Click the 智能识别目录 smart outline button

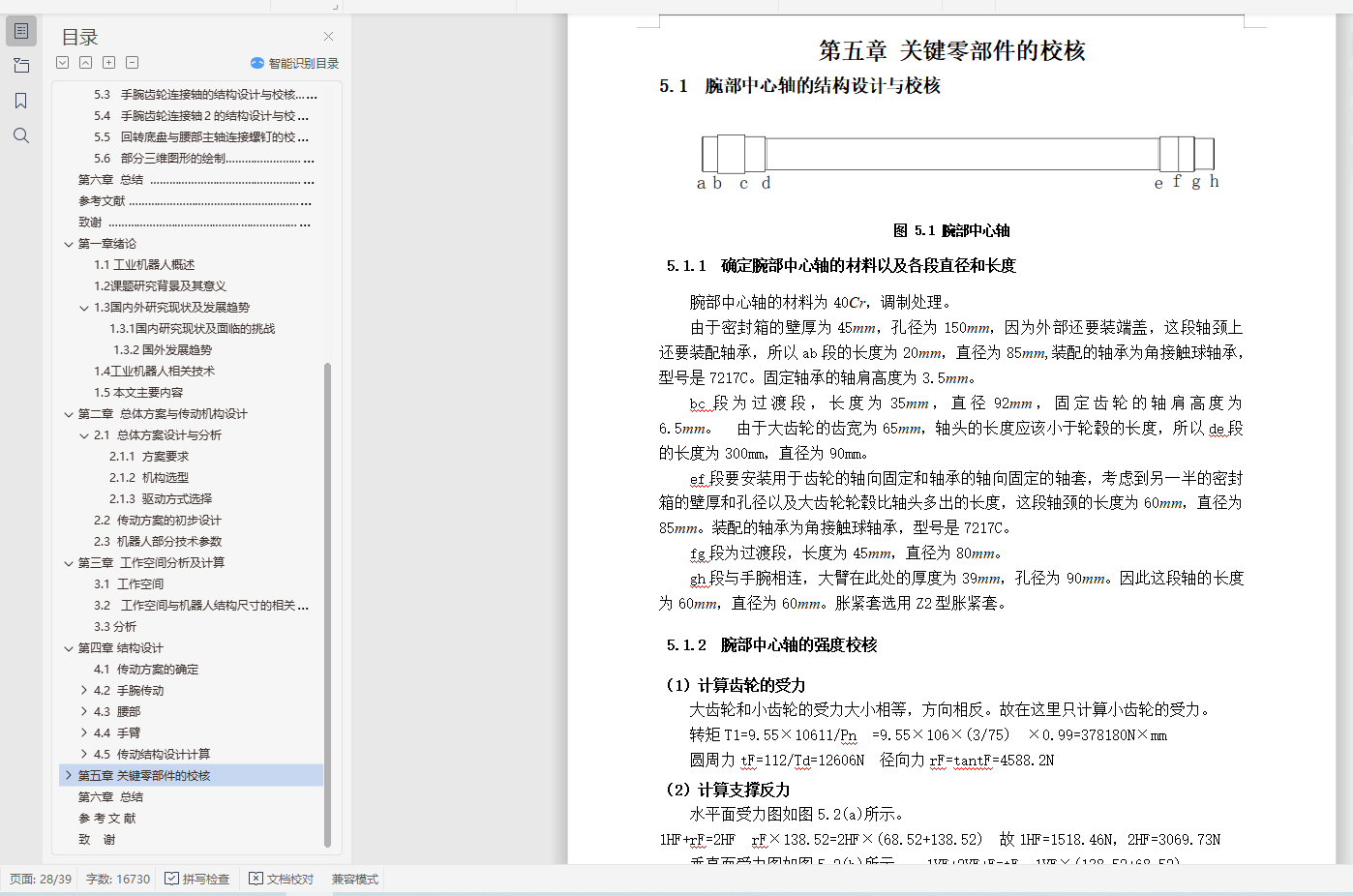(x=295, y=63)
